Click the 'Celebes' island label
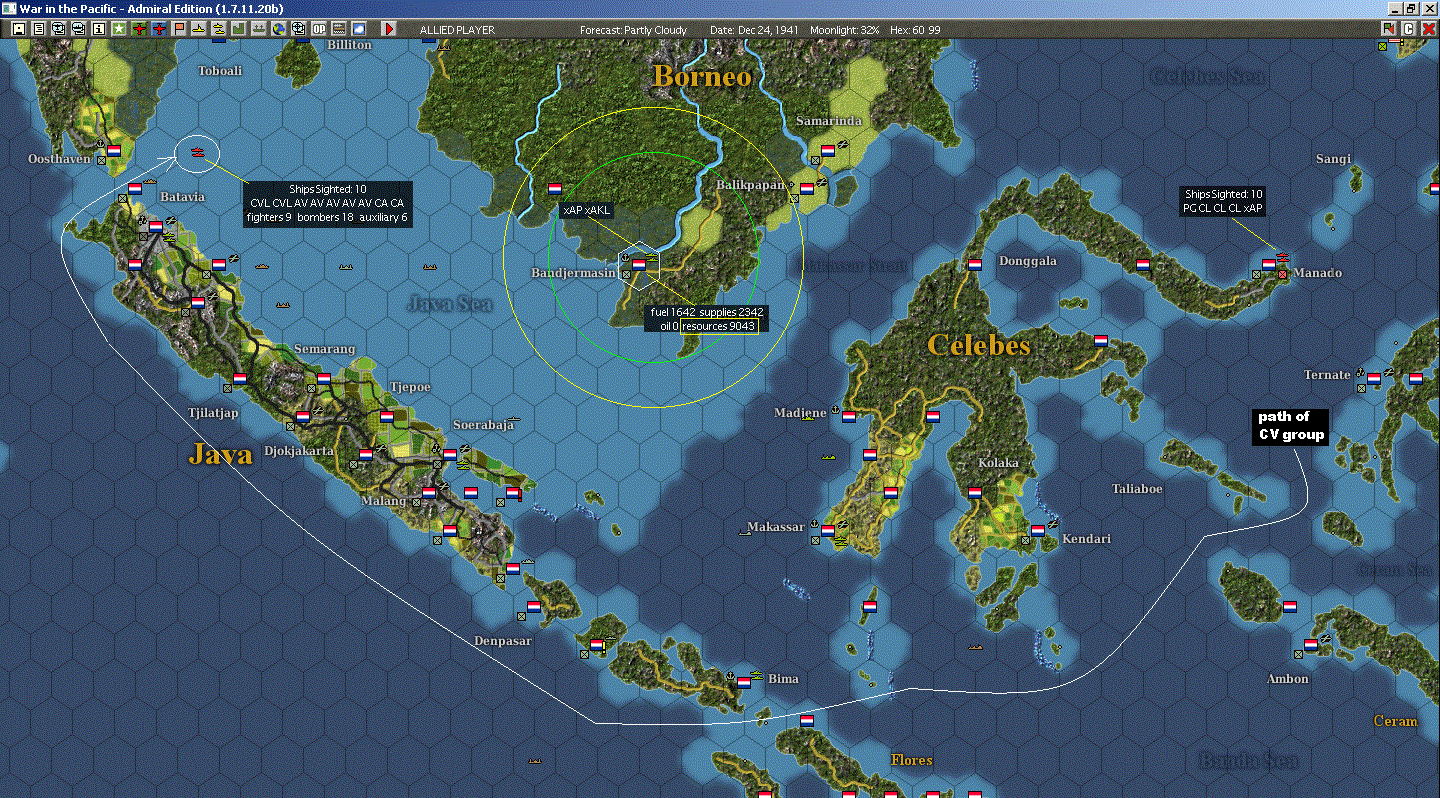The image size is (1440, 798). click(979, 345)
